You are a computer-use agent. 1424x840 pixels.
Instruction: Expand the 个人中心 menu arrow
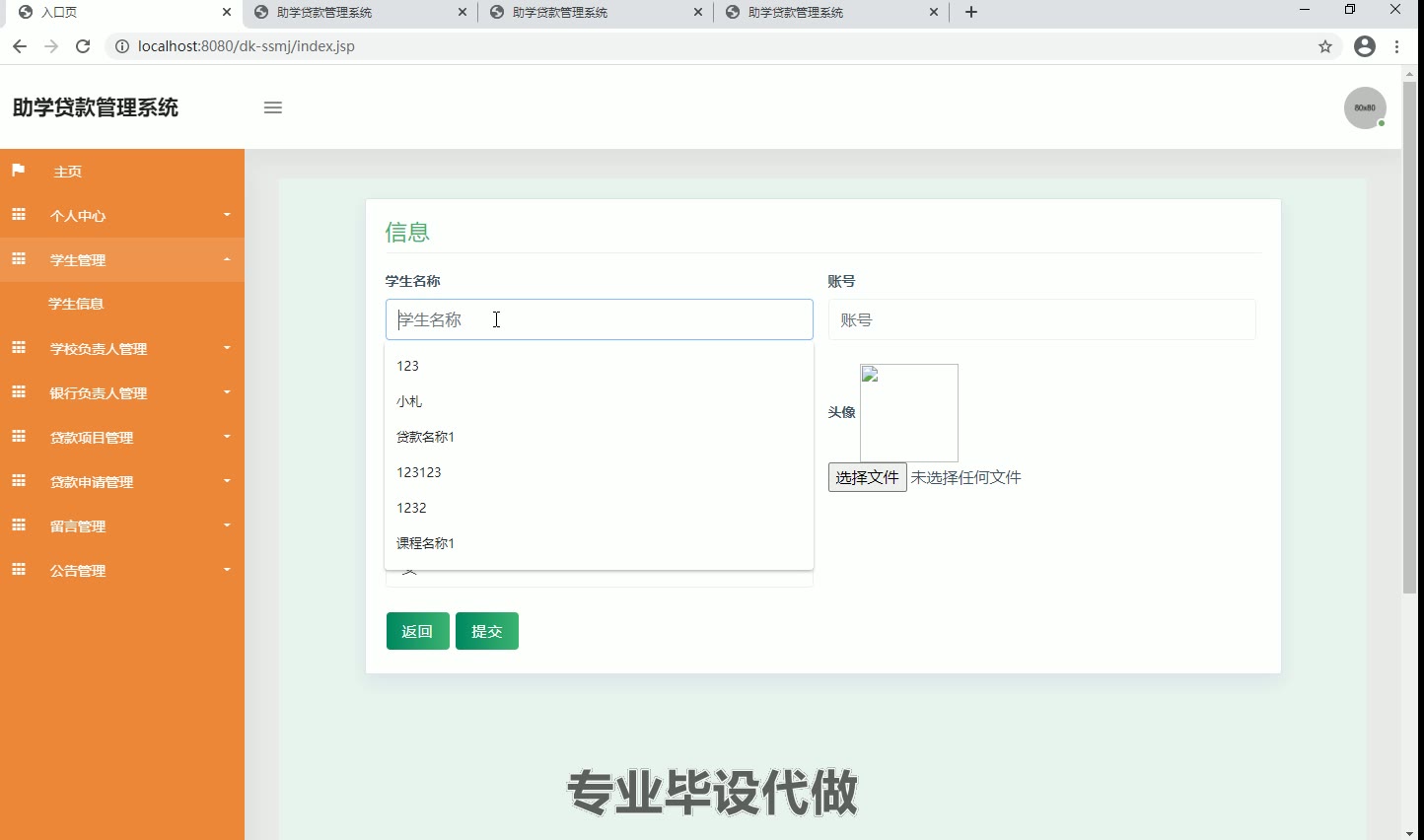point(227,215)
